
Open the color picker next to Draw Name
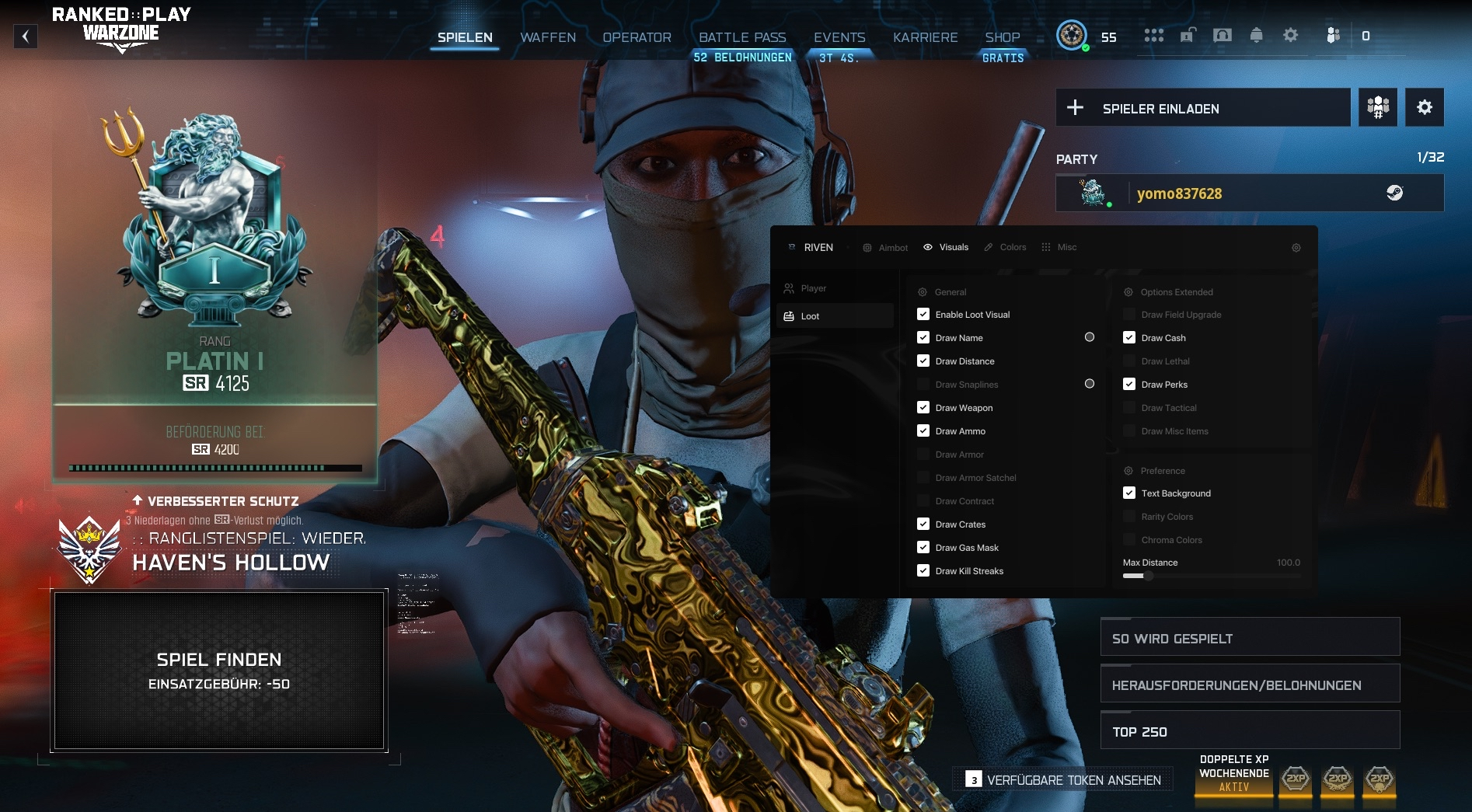click(x=1090, y=337)
